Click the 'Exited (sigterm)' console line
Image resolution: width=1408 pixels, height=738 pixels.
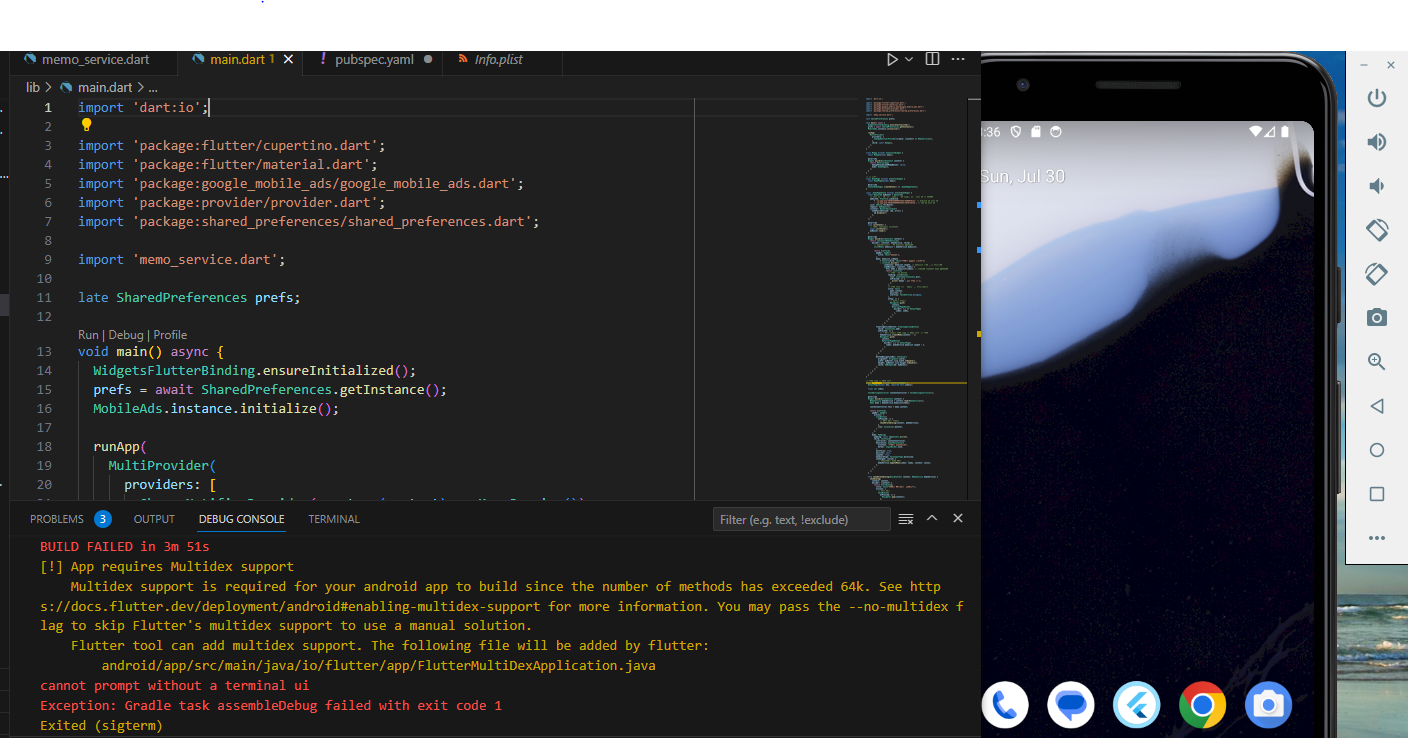pyautogui.click(x=101, y=725)
